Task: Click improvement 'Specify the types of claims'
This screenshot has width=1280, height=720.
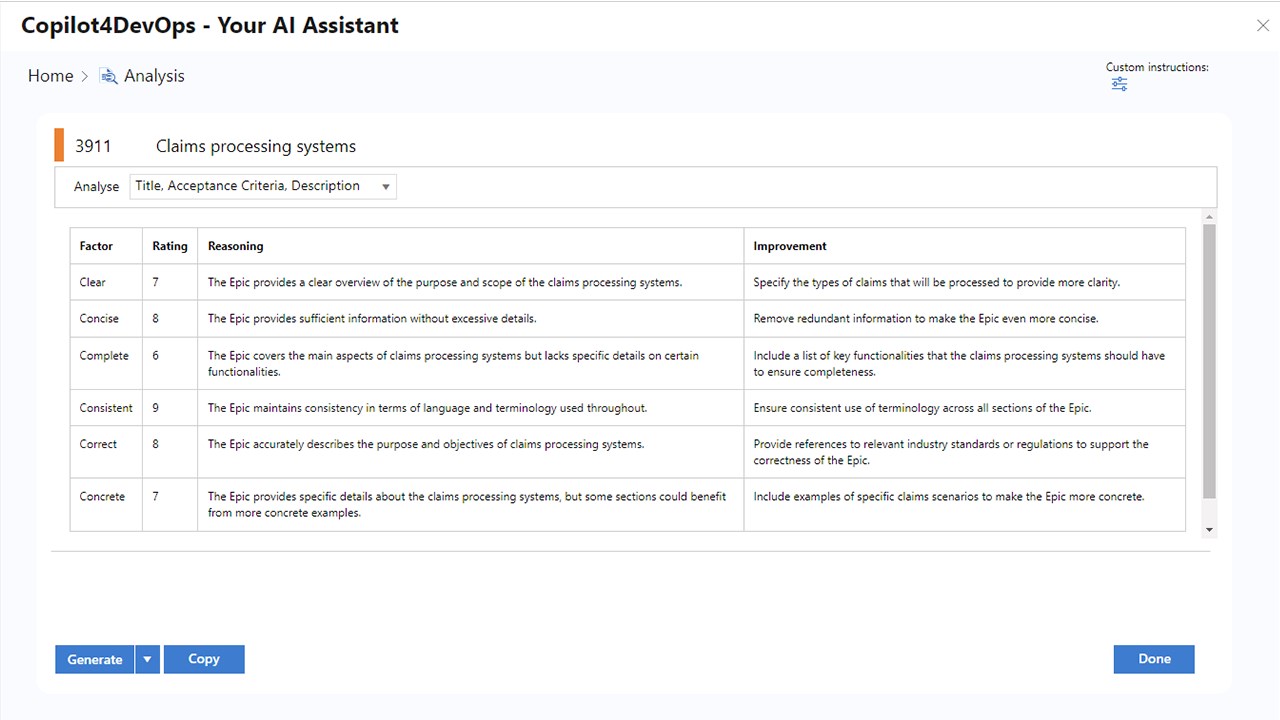Action: coord(937,282)
